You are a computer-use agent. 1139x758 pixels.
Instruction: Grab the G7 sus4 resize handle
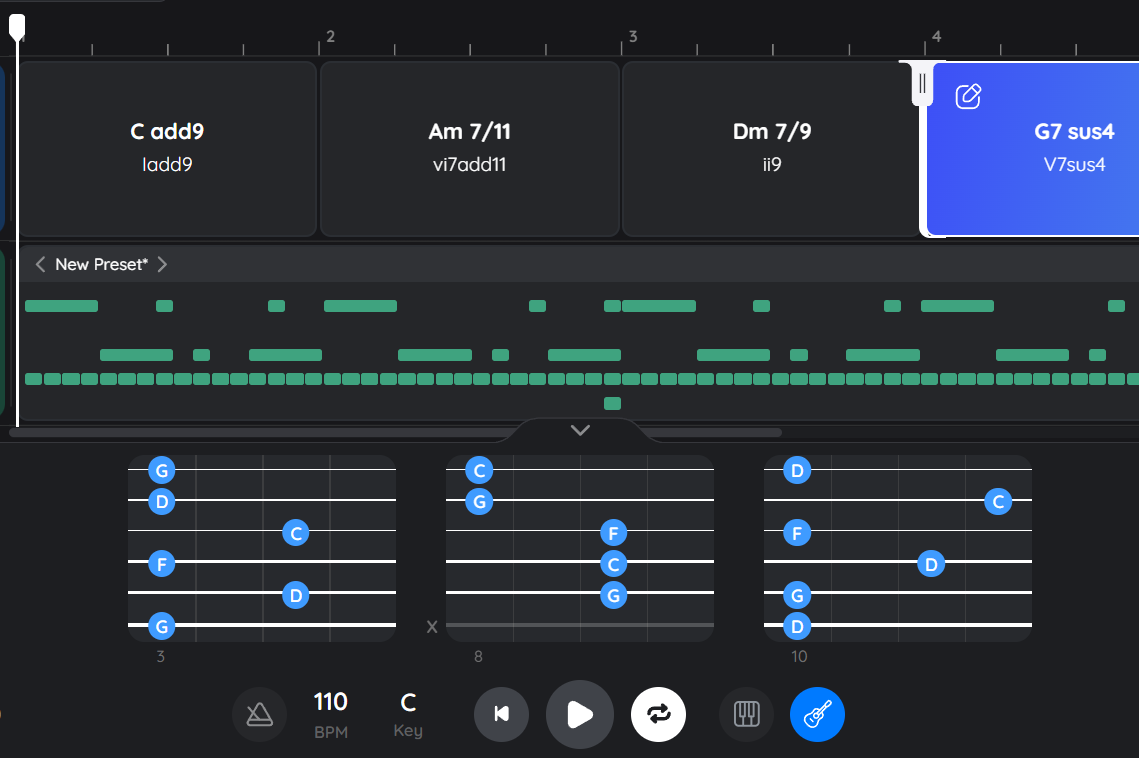(922, 84)
